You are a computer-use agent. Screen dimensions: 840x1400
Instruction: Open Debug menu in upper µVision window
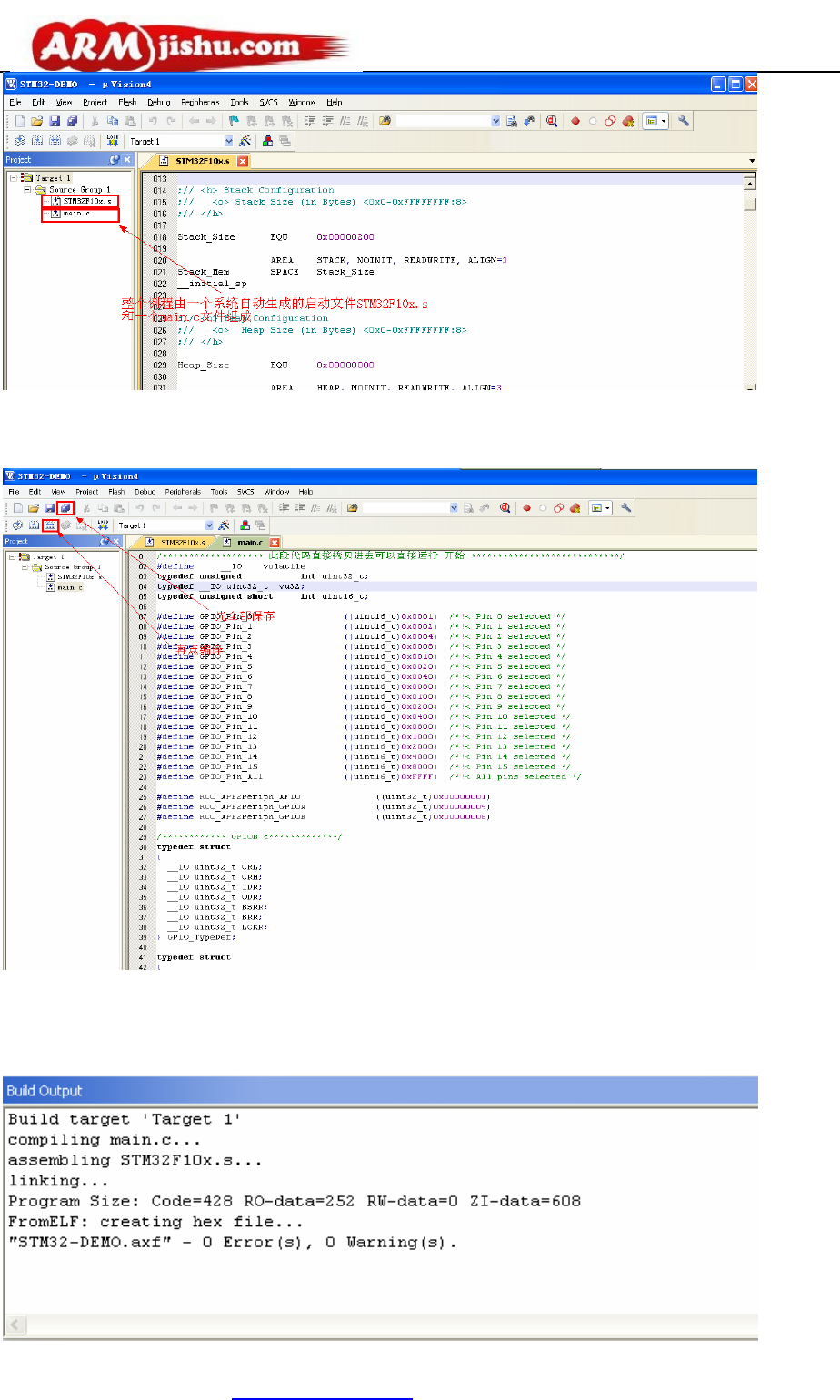(159, 103)
